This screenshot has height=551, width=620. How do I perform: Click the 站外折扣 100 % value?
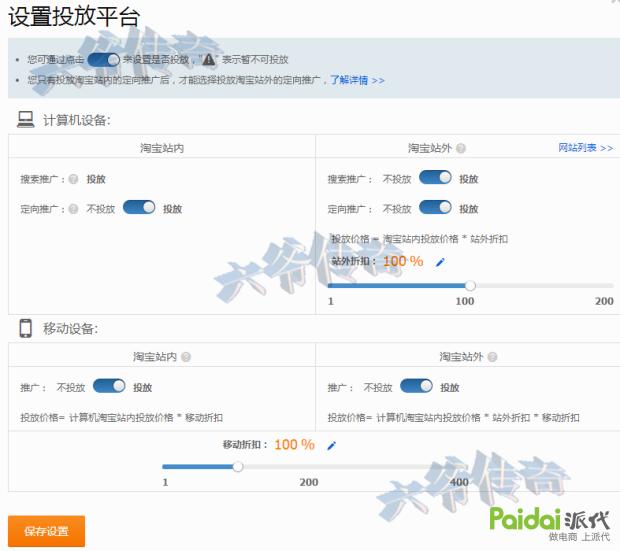point(403,261)
